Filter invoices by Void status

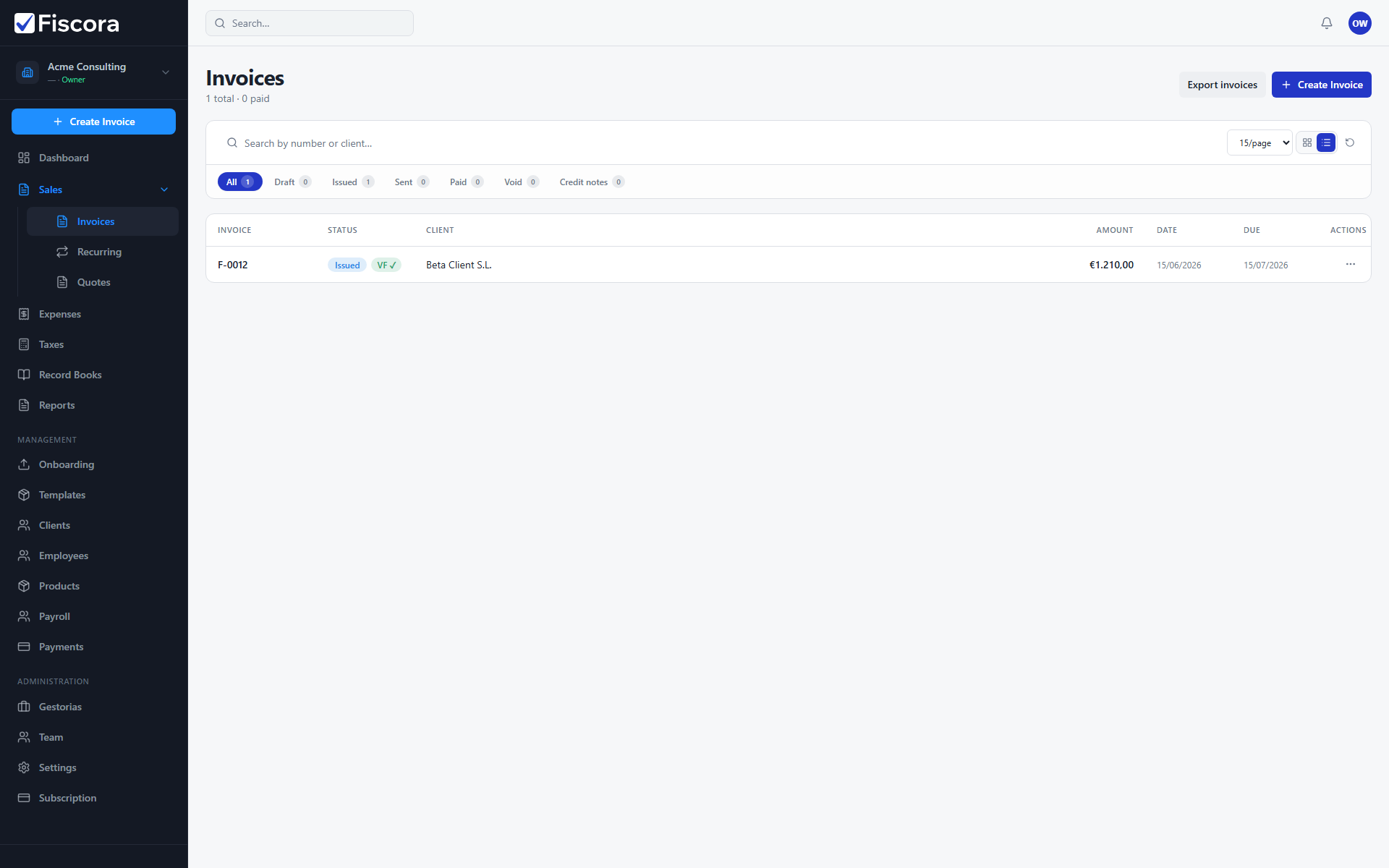(x=522, y=182)
